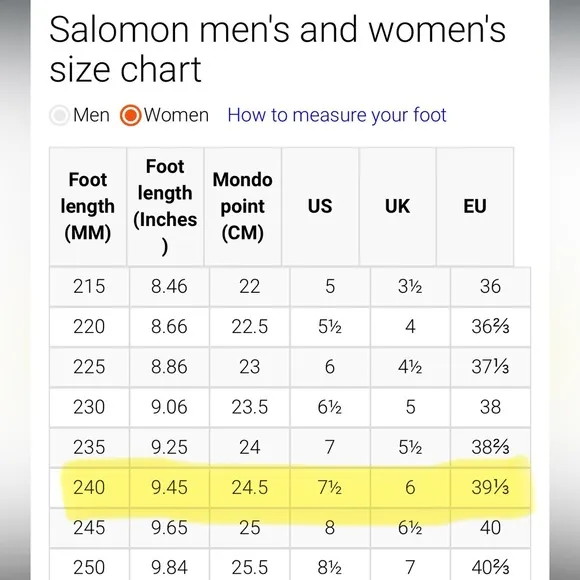The height and width of the screenshot is (580, 580).
Task: Click the EU column header
Action: tap(475, 206)
